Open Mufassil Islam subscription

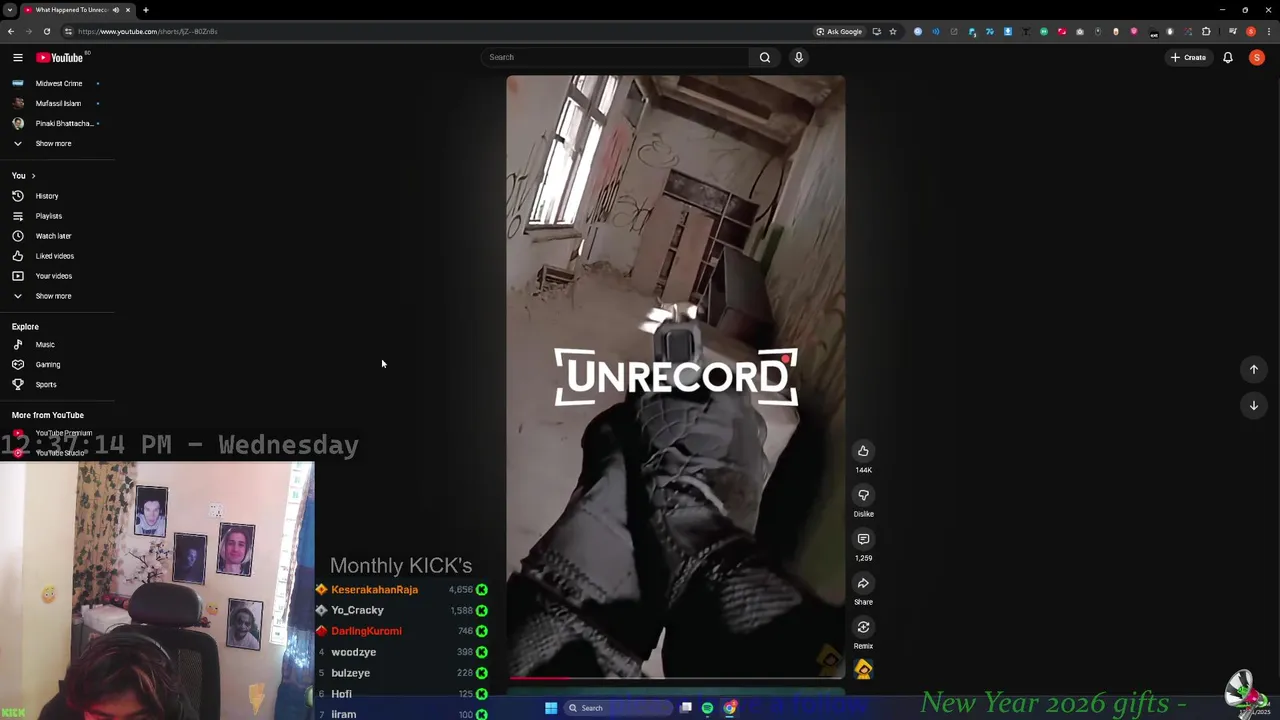tap(57, 103)
